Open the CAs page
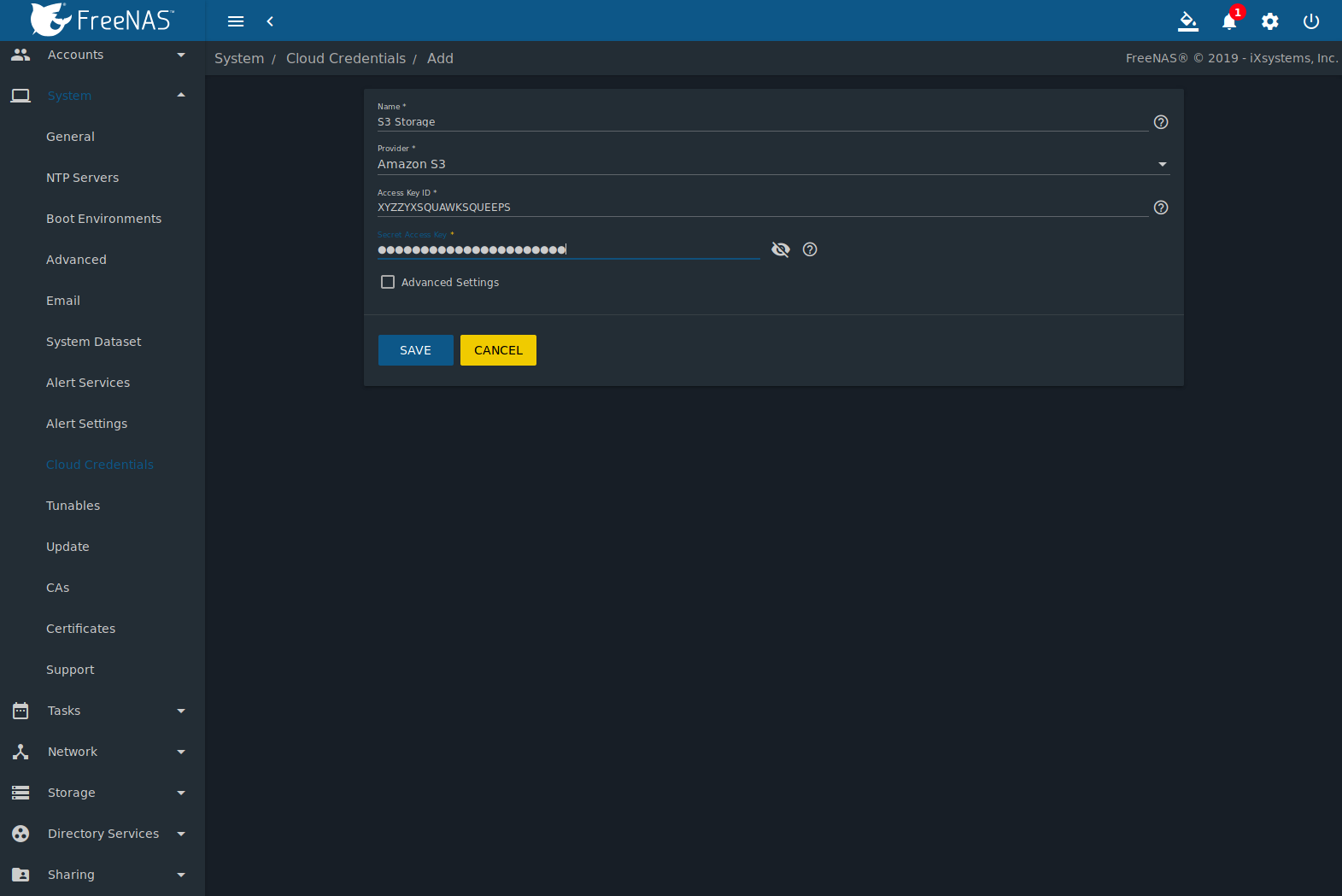This screenshot has width=1342, height=896. click(x=58, y=588)
